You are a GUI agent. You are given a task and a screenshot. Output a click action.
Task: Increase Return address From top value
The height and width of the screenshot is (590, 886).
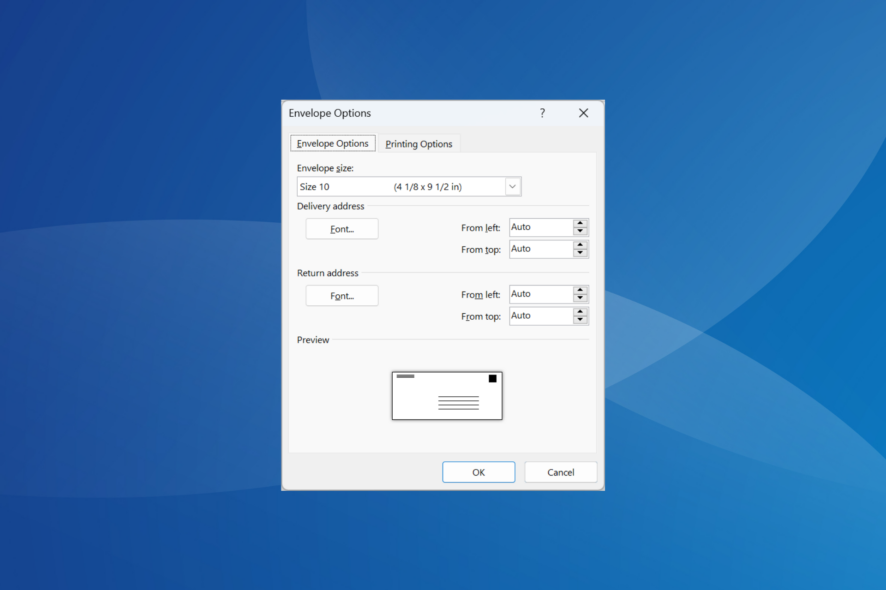point(580,312)
